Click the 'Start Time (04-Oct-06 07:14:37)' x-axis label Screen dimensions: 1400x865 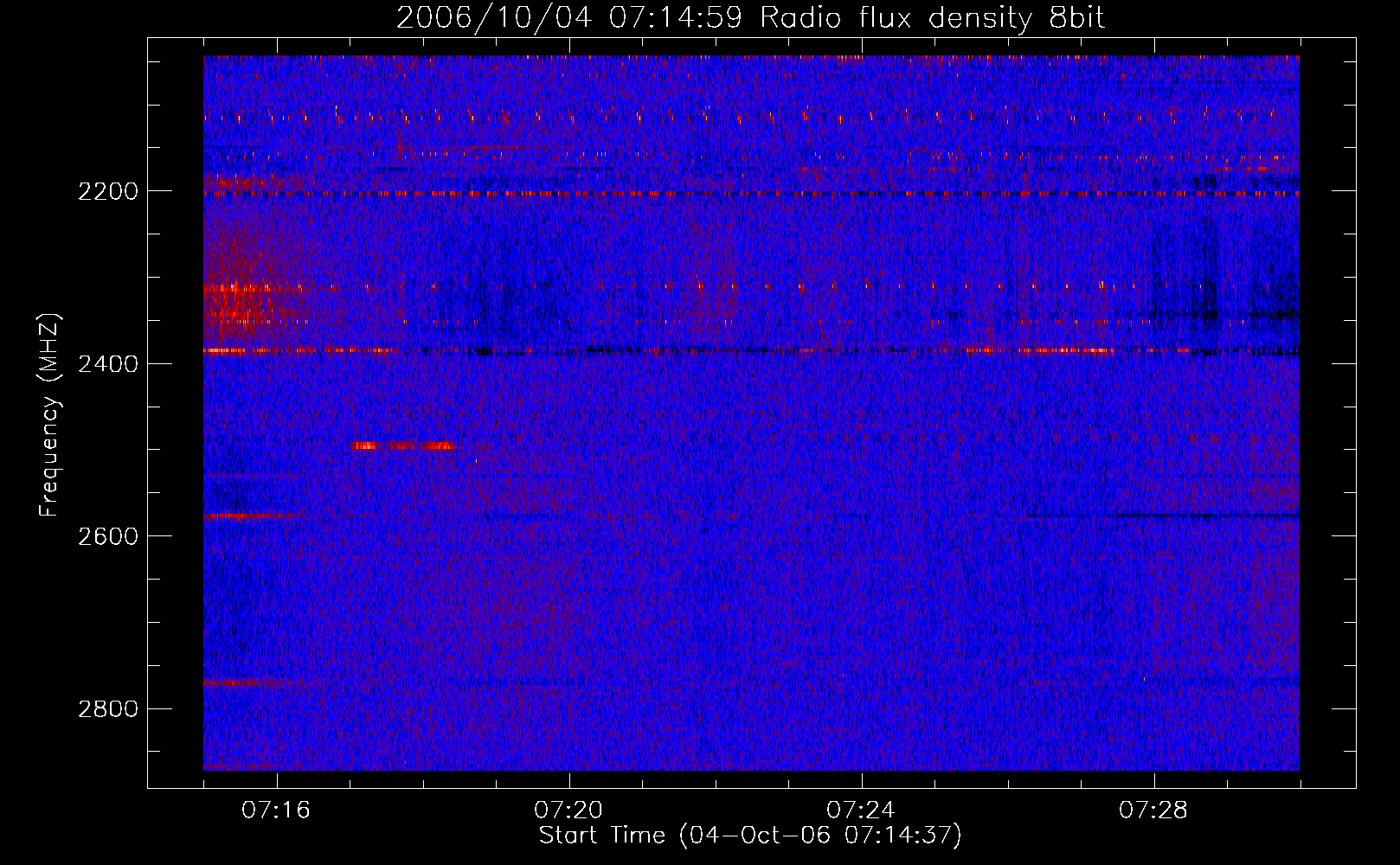(x=750, y=836)
